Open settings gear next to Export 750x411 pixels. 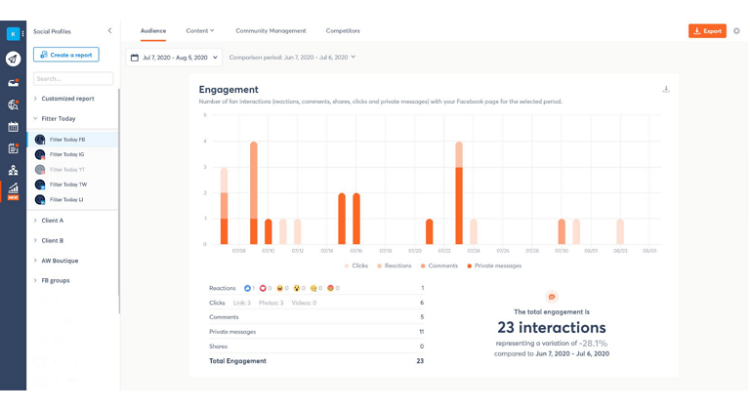(x=737, y=31)
